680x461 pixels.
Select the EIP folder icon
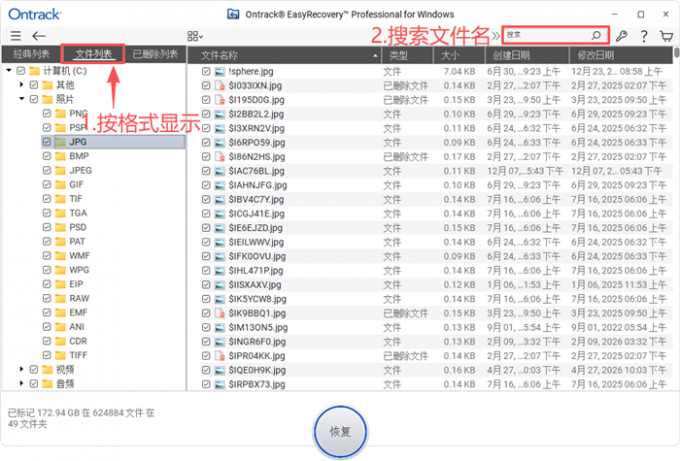60,284
